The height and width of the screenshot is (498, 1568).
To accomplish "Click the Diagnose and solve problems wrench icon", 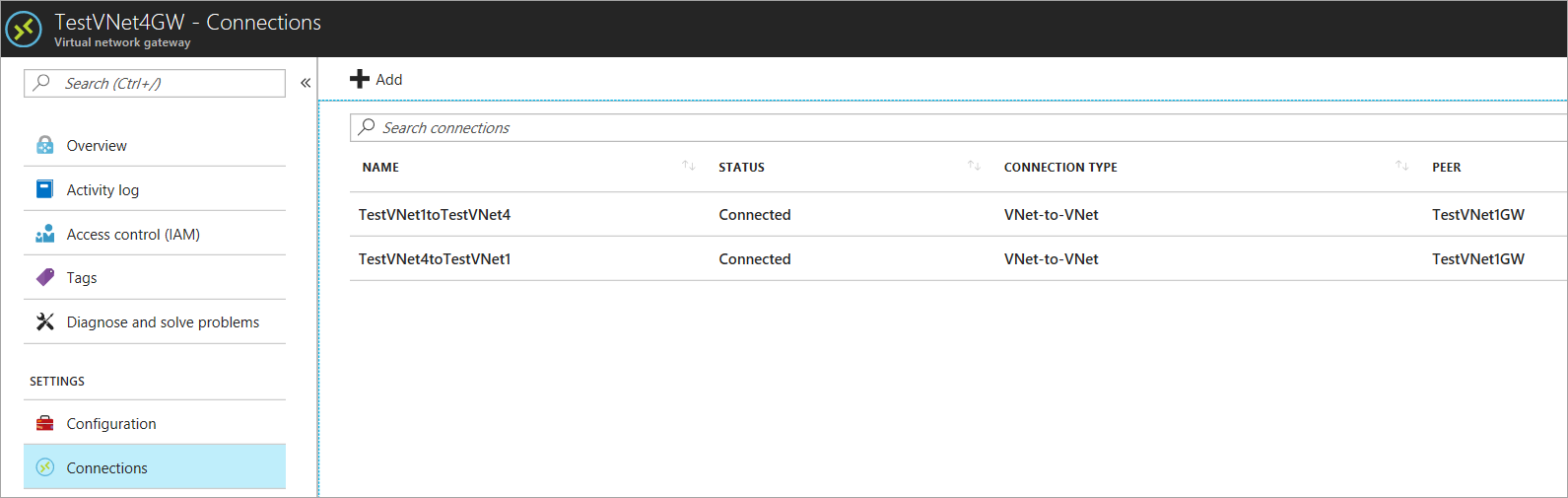I will pos(45,321).
